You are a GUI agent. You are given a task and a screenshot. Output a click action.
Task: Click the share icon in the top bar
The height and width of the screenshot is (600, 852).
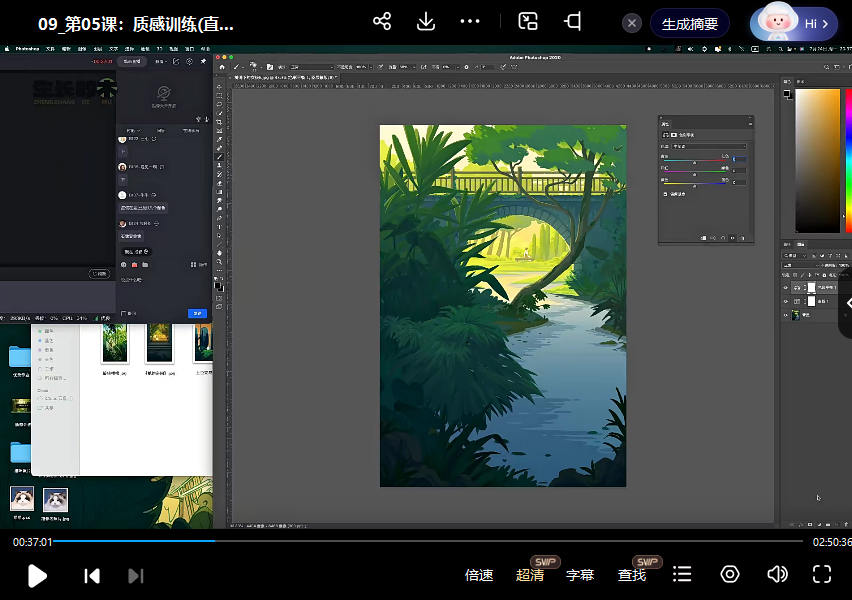(x=381, y=22)
